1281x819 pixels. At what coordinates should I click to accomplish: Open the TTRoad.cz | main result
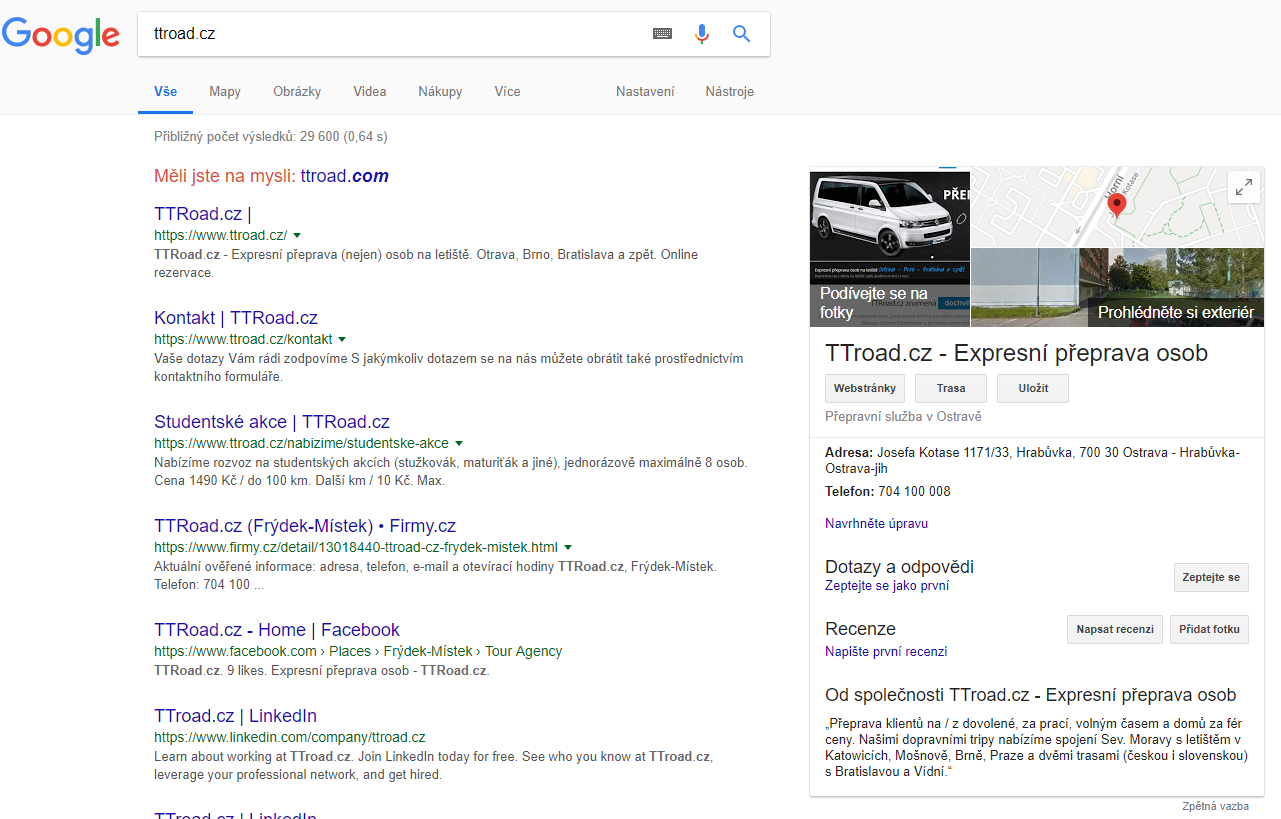coord(203,214)
